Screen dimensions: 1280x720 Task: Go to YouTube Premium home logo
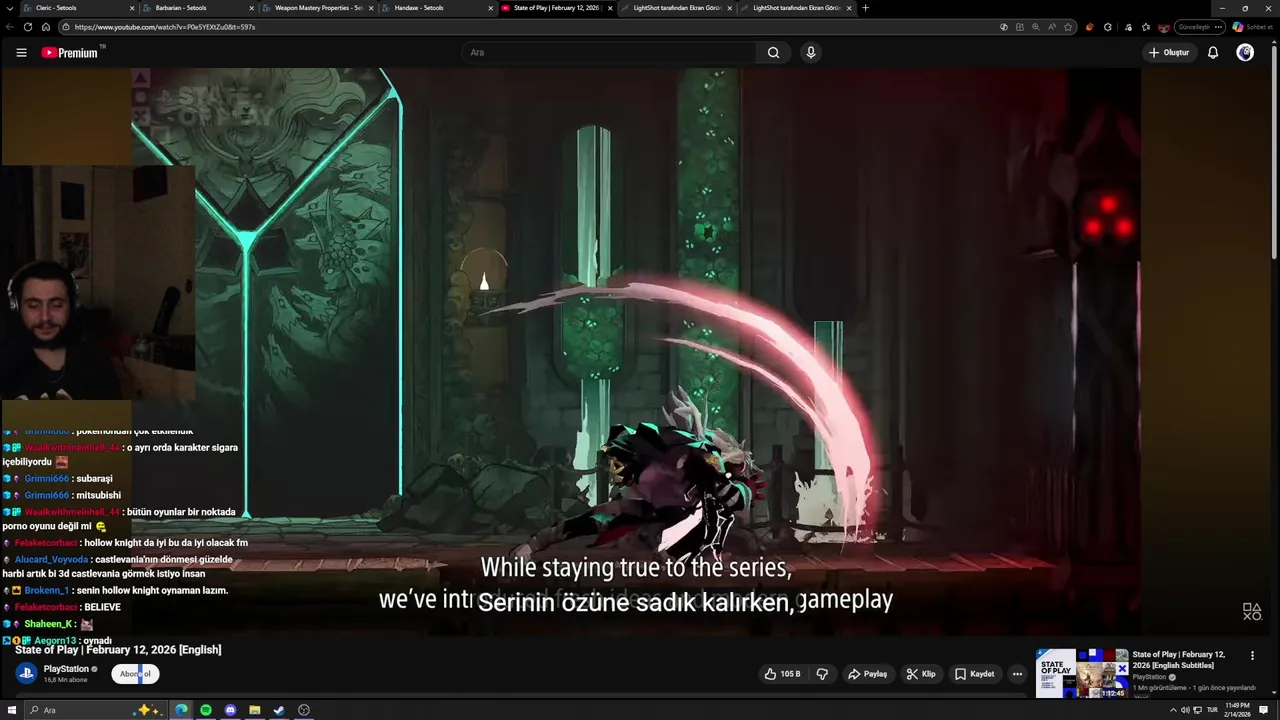click(70, 53)
